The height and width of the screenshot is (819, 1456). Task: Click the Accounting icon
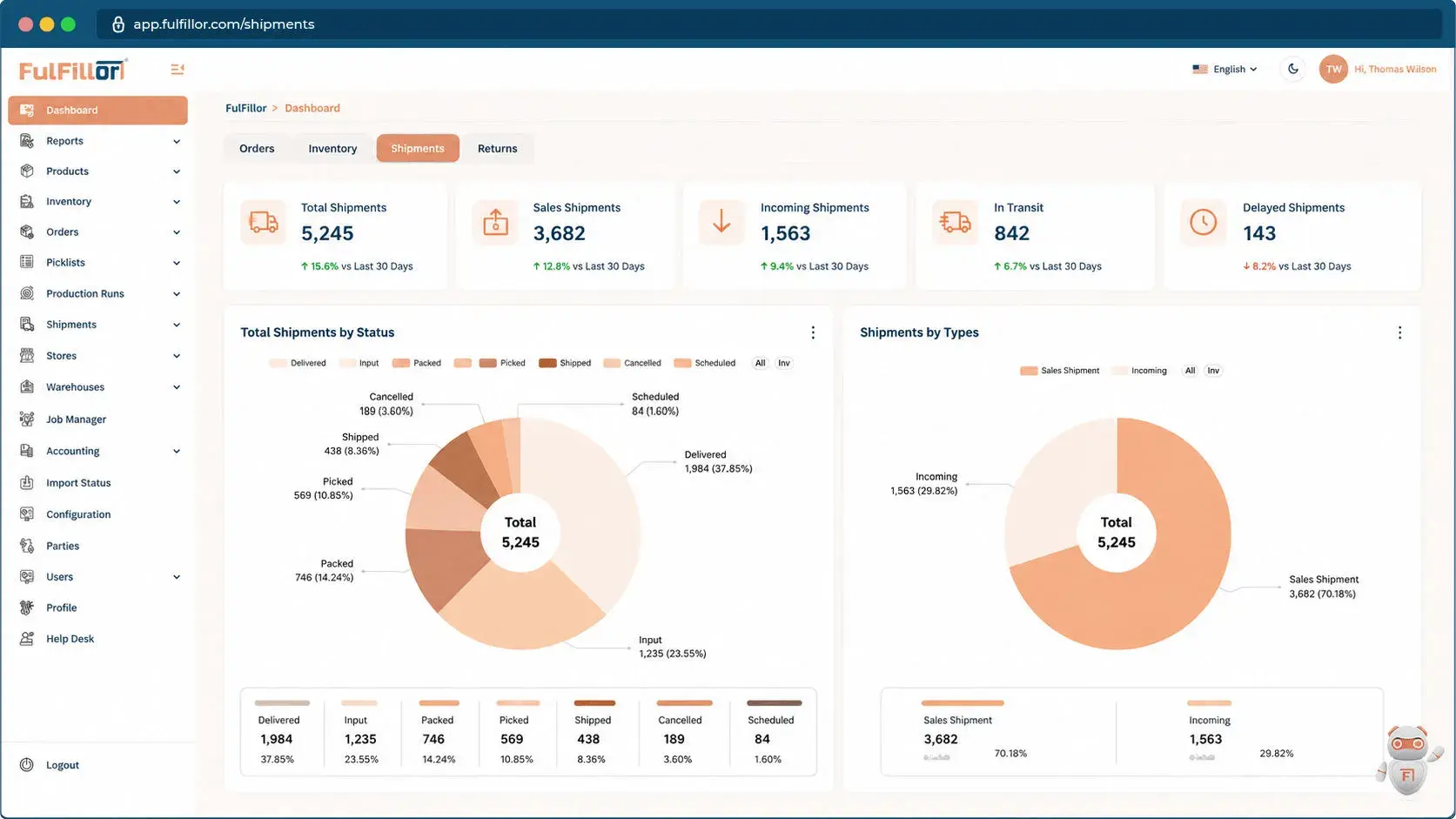pos(27,452)
